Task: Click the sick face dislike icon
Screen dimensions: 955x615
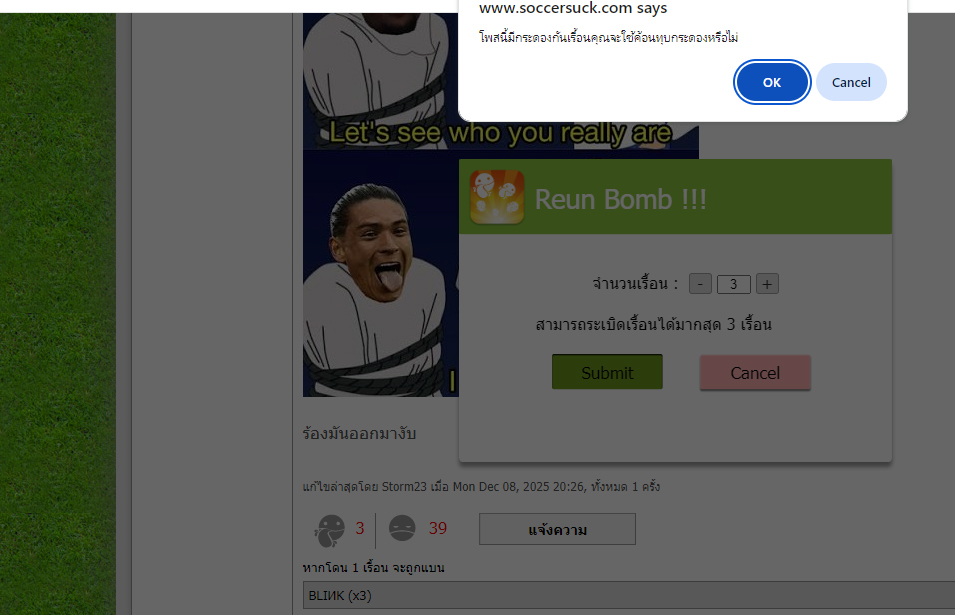Action: tap(402, 529)
